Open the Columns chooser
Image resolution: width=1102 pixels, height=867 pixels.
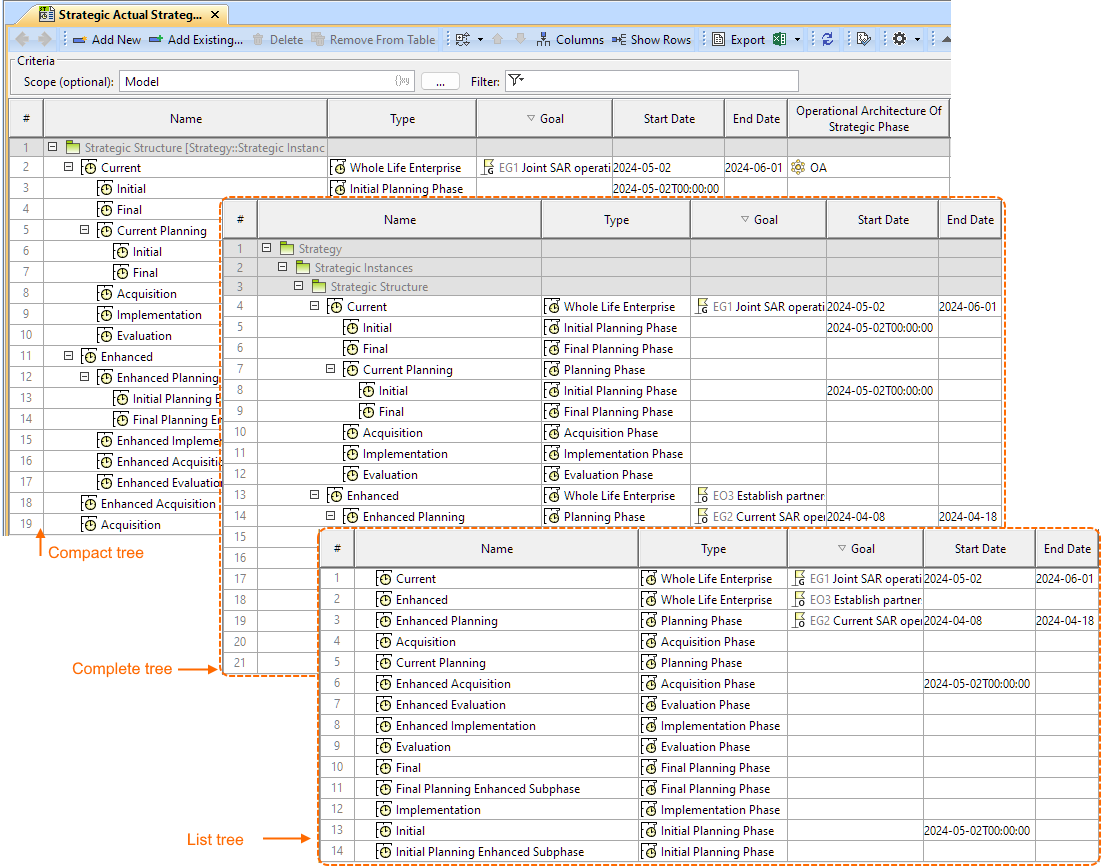(570, 40)
